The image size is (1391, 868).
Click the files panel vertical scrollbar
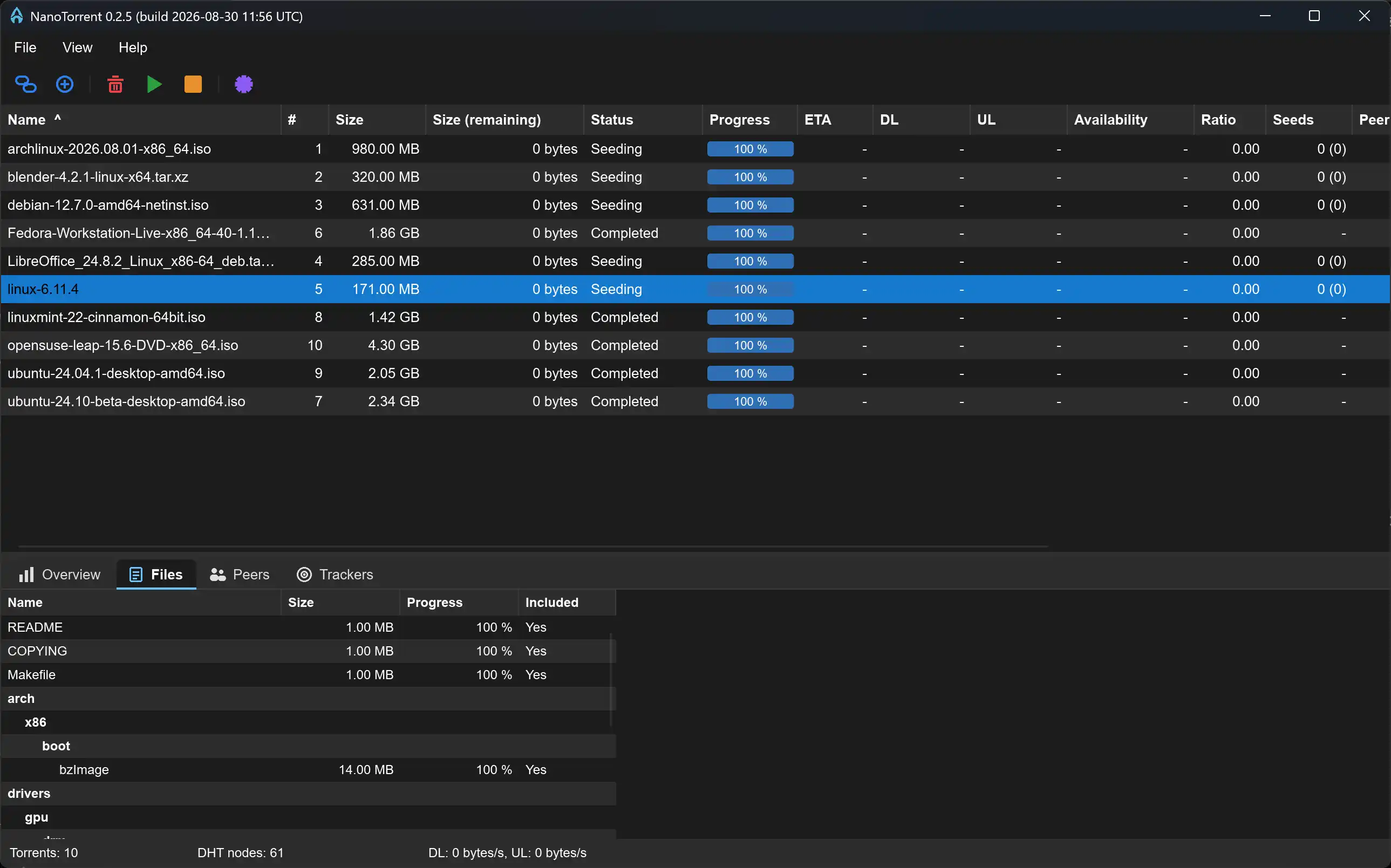pyautogui.click(x=610, y=680)
